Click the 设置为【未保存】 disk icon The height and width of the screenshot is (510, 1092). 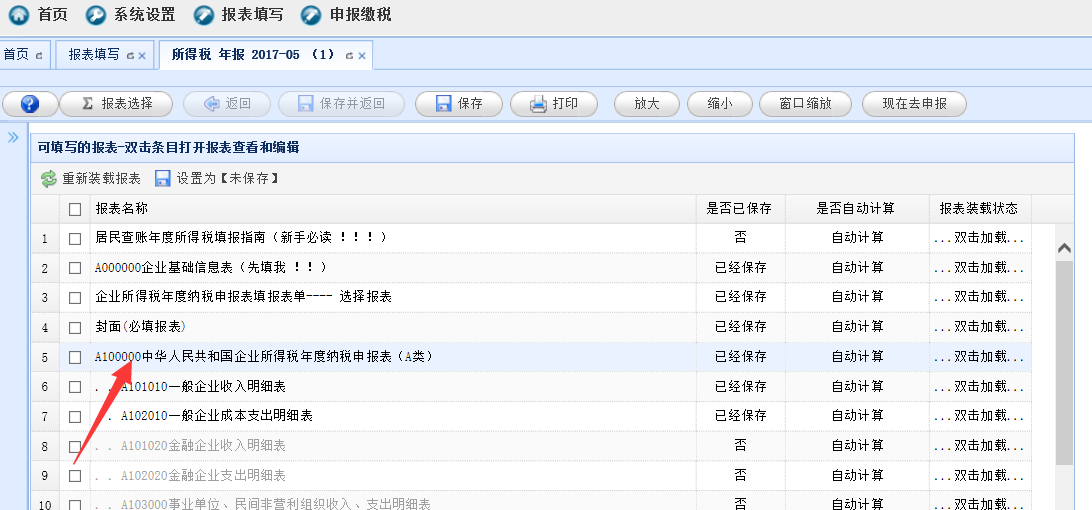[x=163, y=179]
